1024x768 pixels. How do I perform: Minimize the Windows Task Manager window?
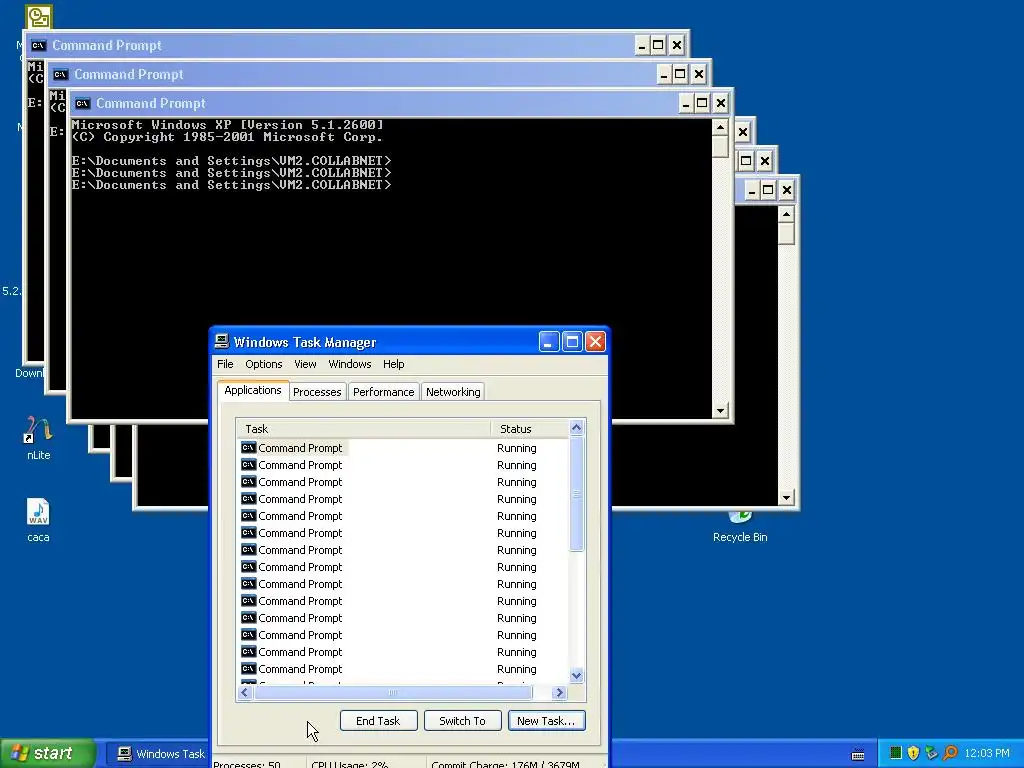[x=549, y=342]
